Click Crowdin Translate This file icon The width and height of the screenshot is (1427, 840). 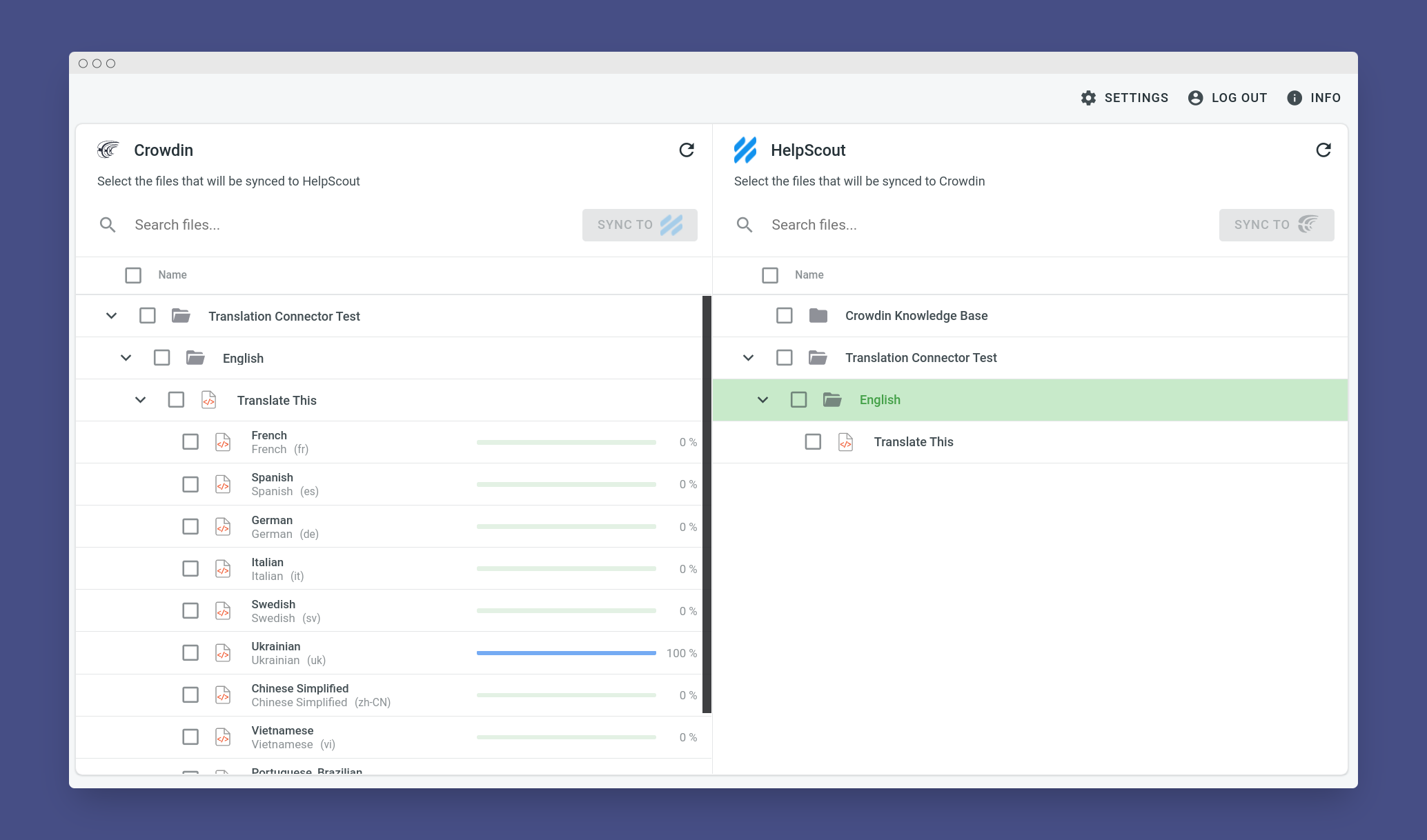tap(209, 400)
